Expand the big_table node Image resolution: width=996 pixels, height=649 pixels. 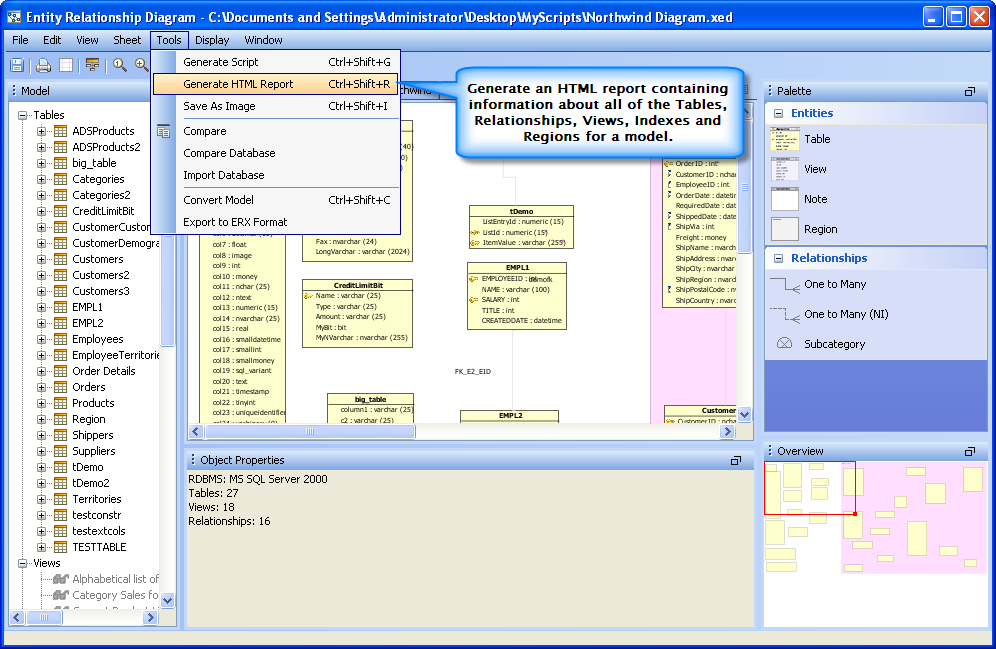tap(41, 163)
